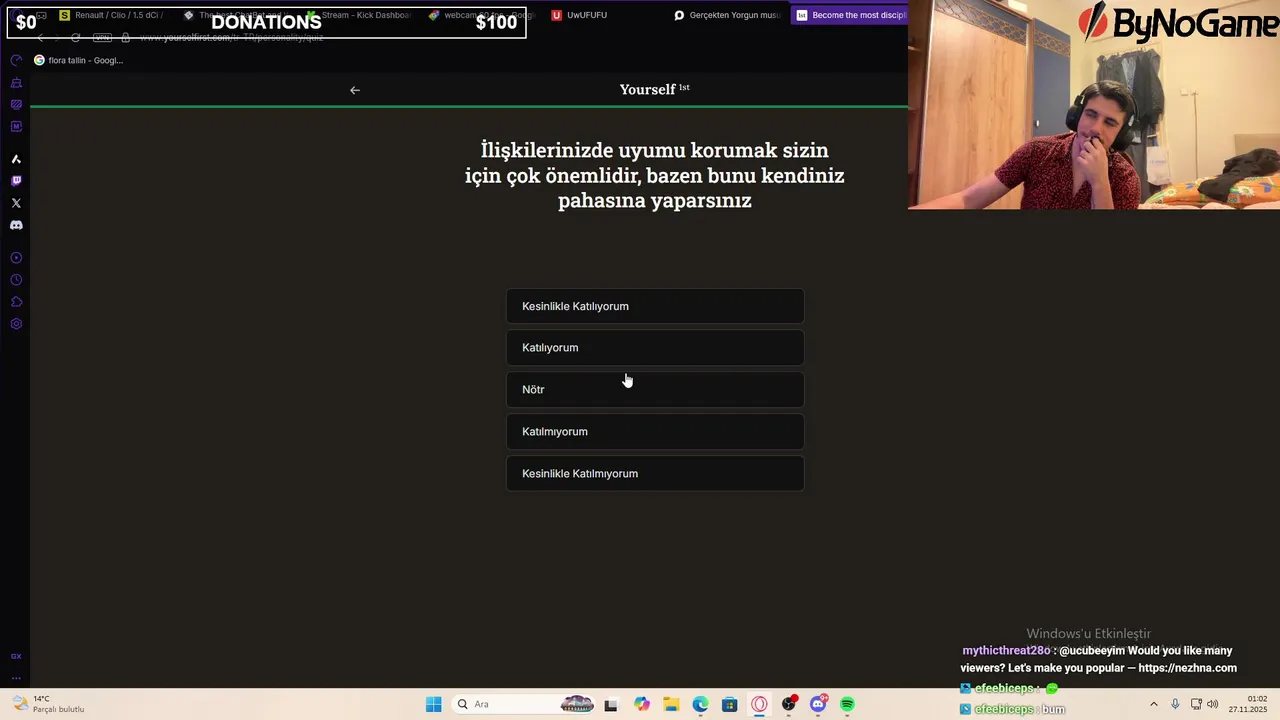Open Microsoft Edge from taskbar
Screen dimensions: 1280x720
tap(700, 704)
